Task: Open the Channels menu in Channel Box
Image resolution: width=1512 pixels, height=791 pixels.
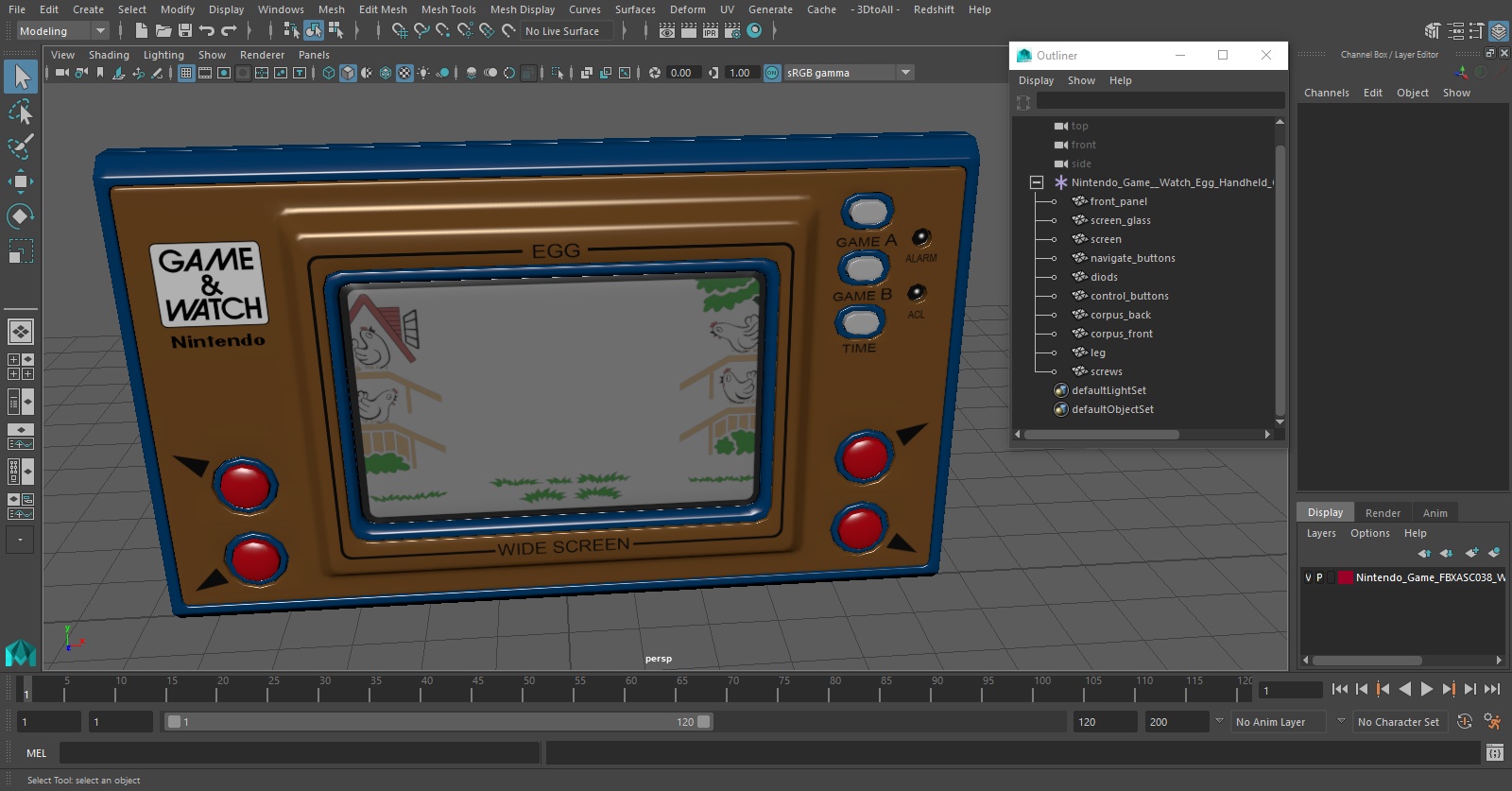Action: 1326,93
